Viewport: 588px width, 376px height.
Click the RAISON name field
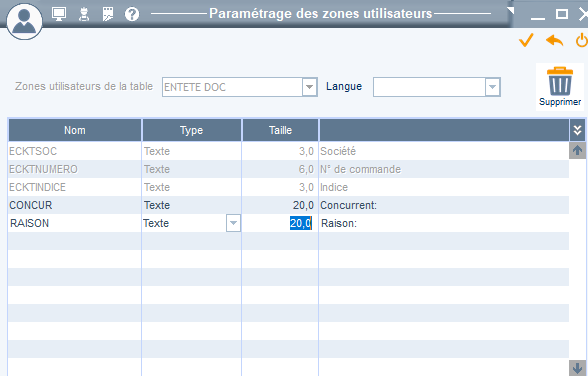click(75, 223)
